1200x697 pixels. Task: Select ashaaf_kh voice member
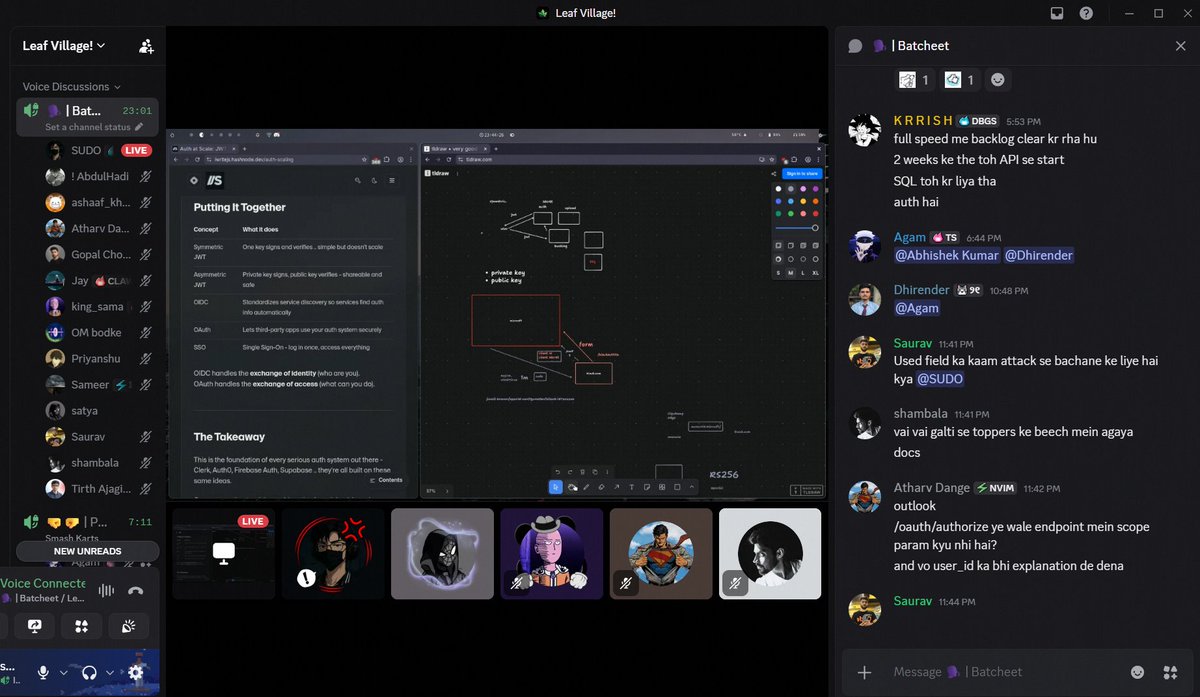point(98,202)
